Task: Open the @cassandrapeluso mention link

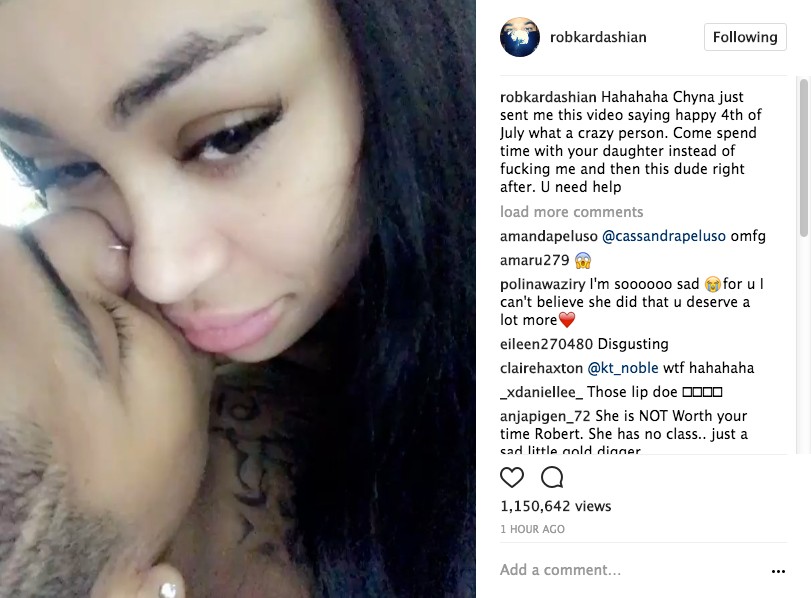Action: [664, 236]
